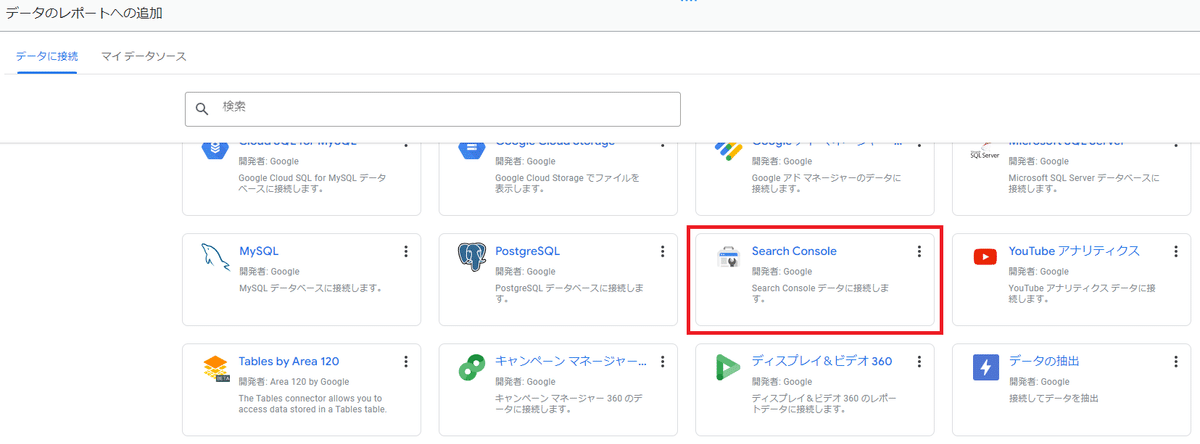Image resolution: width=1200 pixels, height=444 pixels.
Task: Open MySQL card more options menu
Action: tap(405, 251)
